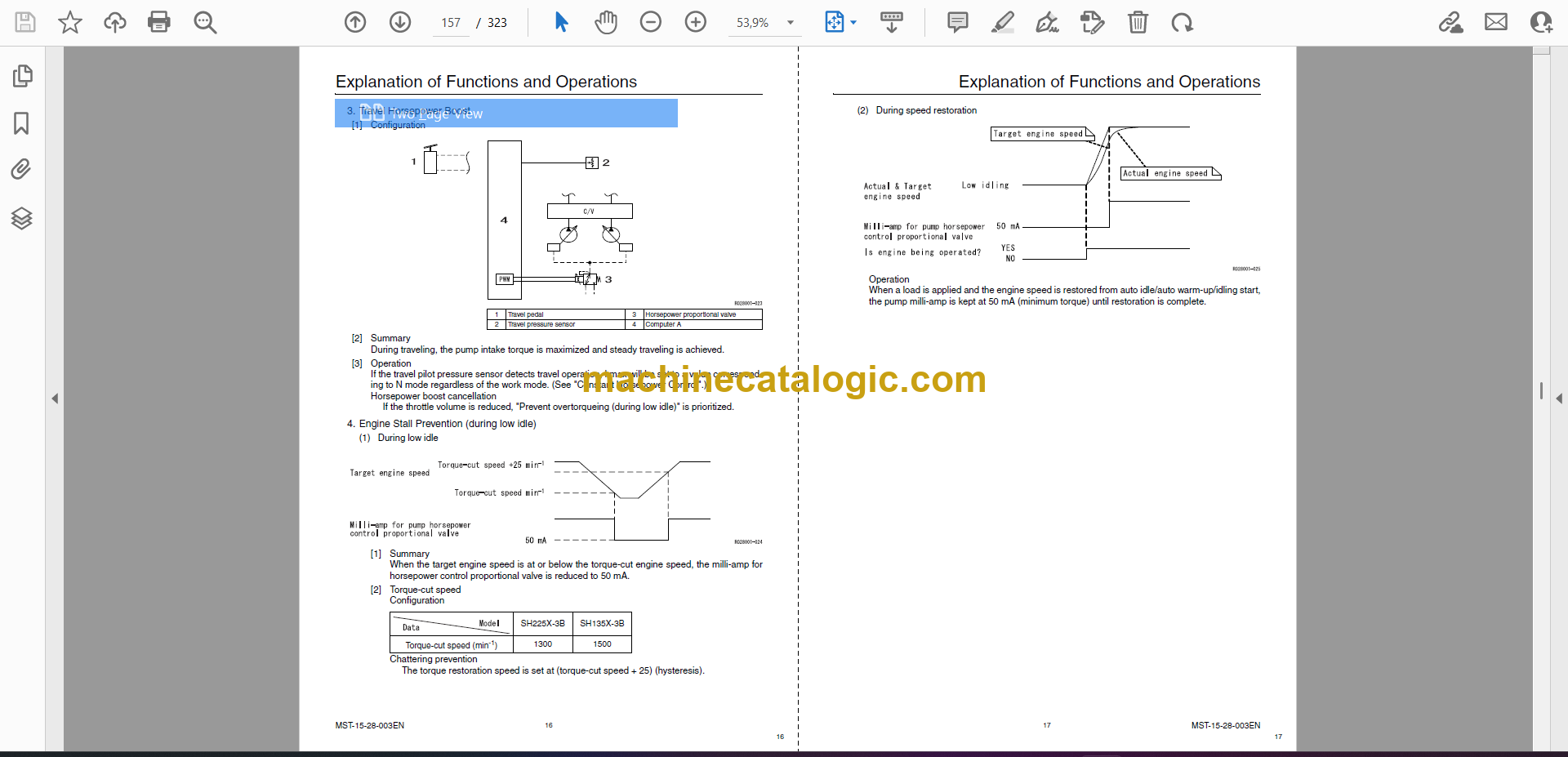Click '(2) During speed restoration' text
Viewport: 1568px width, 757px height.
[916, 110]
